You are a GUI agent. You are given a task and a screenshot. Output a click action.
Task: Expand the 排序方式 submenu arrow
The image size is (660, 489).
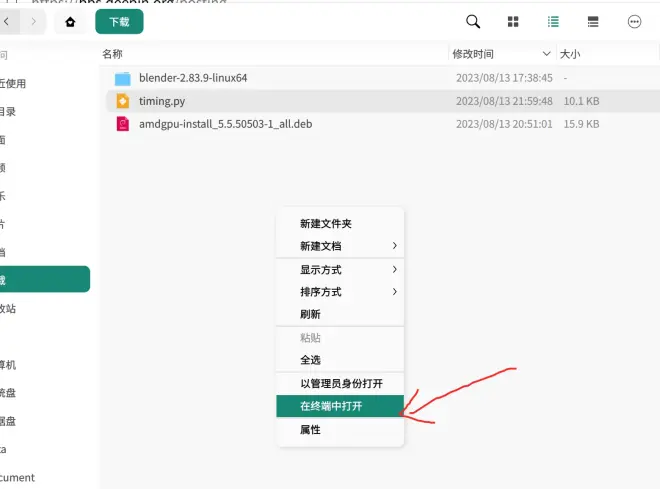coord(394,292)
